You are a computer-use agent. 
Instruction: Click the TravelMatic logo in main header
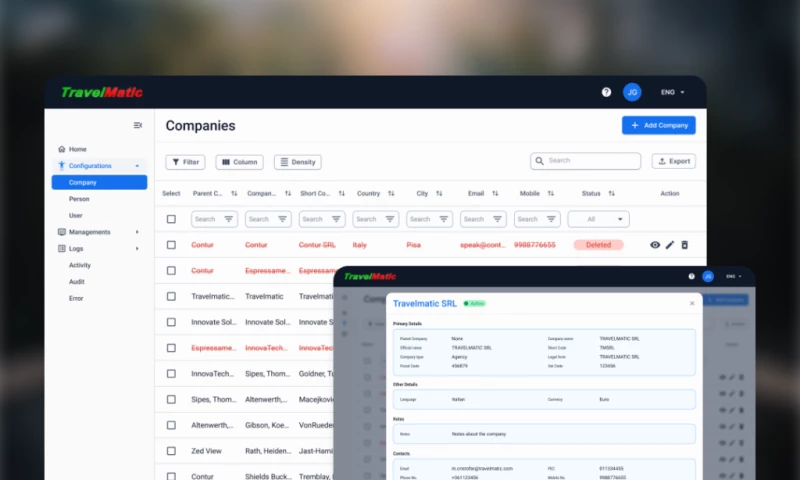coord(102,92)
